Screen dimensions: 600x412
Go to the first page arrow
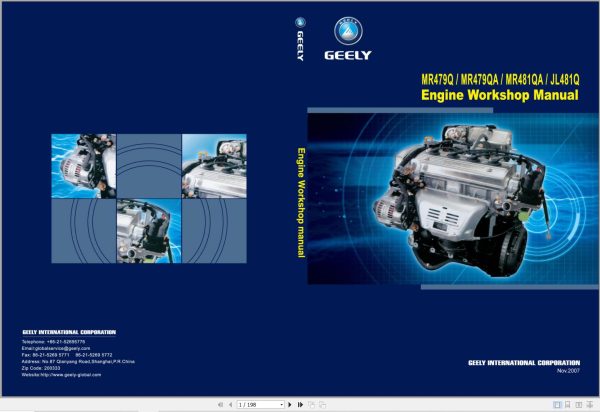(x=220, y=404)
